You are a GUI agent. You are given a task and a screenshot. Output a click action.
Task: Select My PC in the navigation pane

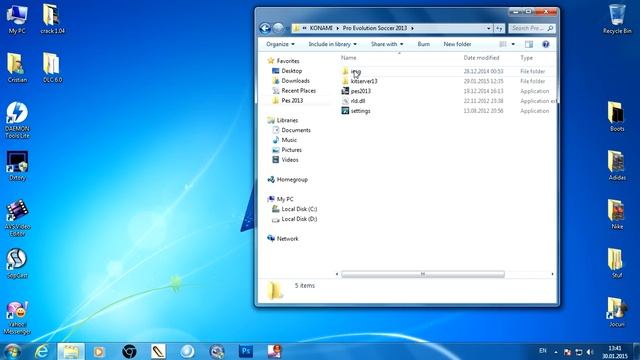(x=284, y=199)
